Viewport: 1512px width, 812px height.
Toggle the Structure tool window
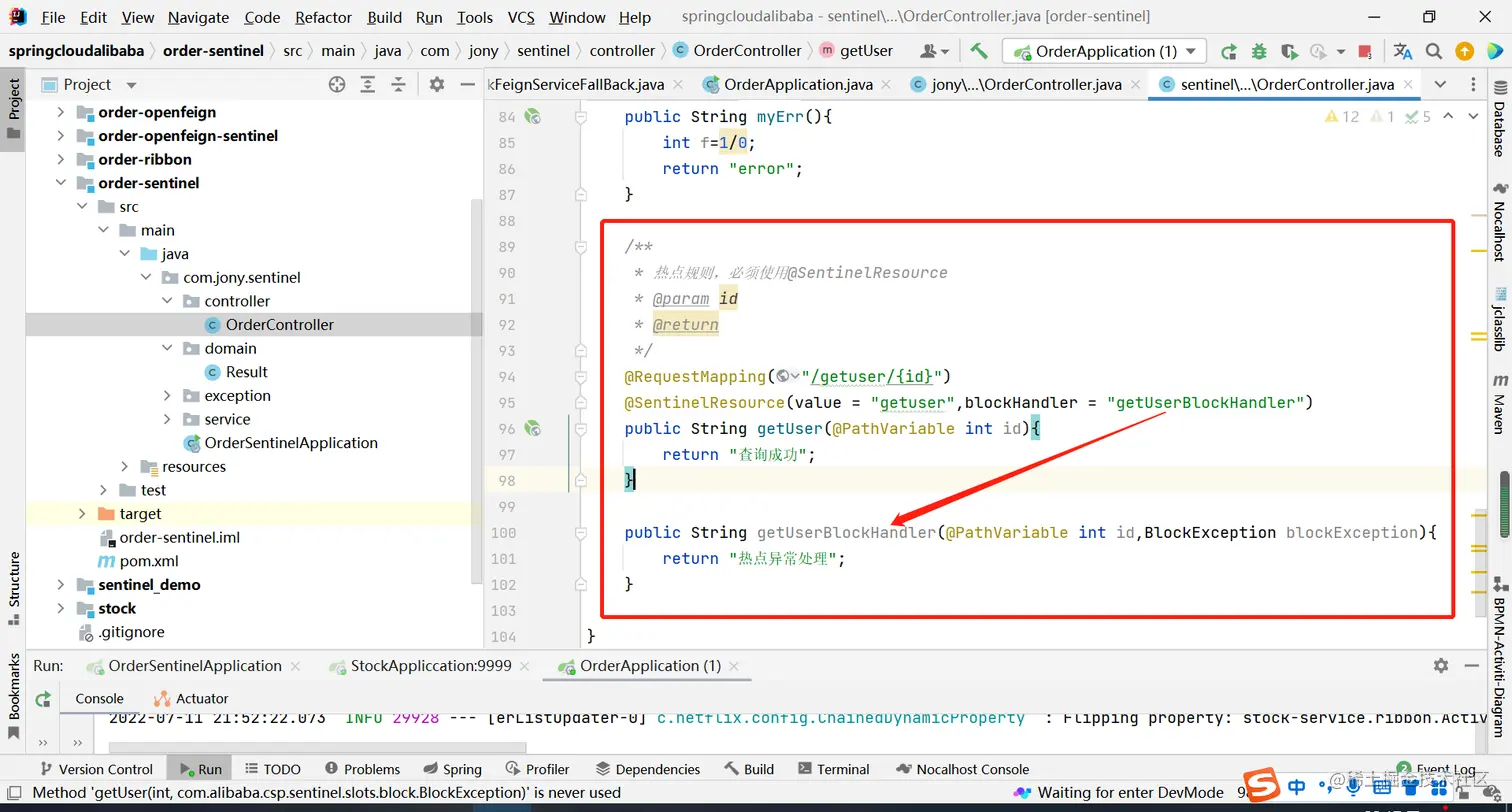tap(14, 587)
